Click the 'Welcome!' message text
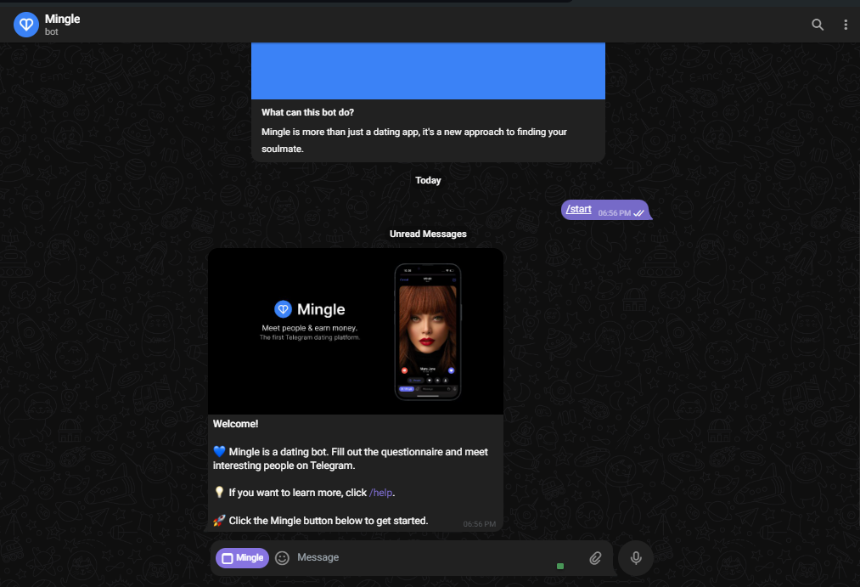Image resolution: width=860 pixels, height=587 pixels. pos(235,424)
